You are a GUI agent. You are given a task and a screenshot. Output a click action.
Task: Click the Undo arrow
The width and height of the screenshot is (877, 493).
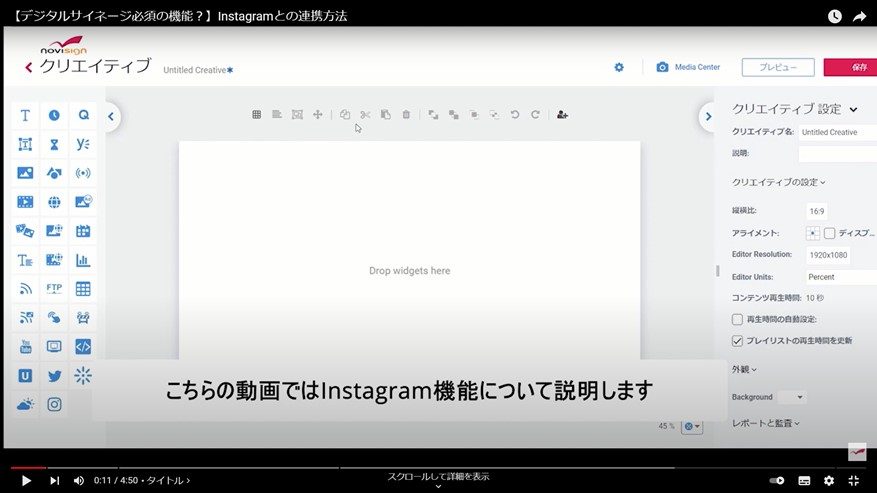515,115
